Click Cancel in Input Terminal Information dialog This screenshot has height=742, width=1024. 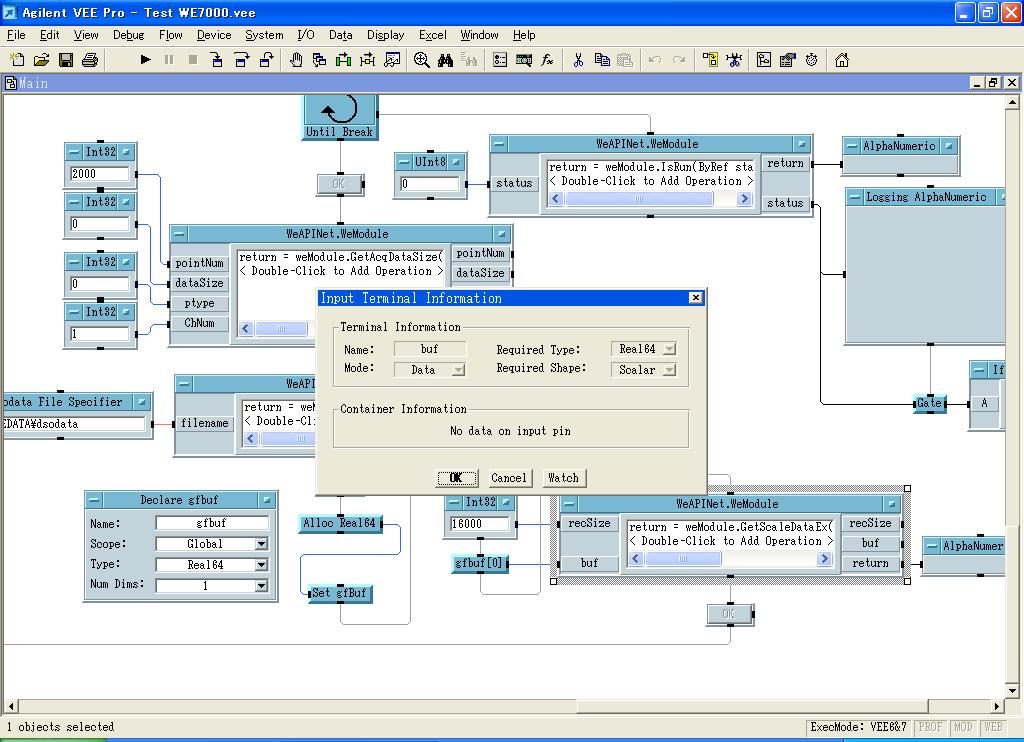click(508, 478)
